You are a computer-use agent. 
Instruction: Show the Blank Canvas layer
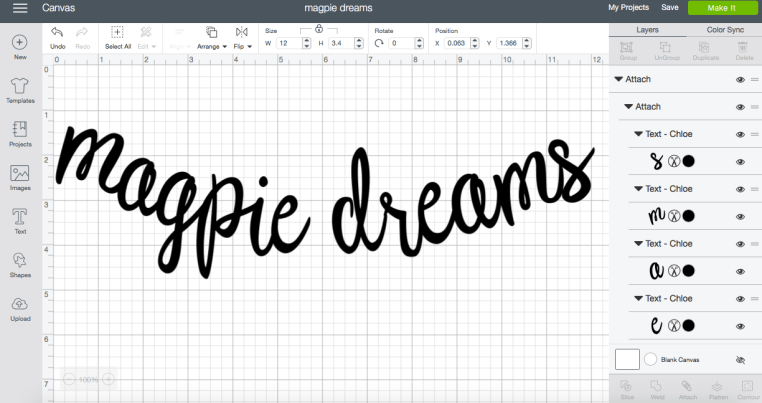740,360
